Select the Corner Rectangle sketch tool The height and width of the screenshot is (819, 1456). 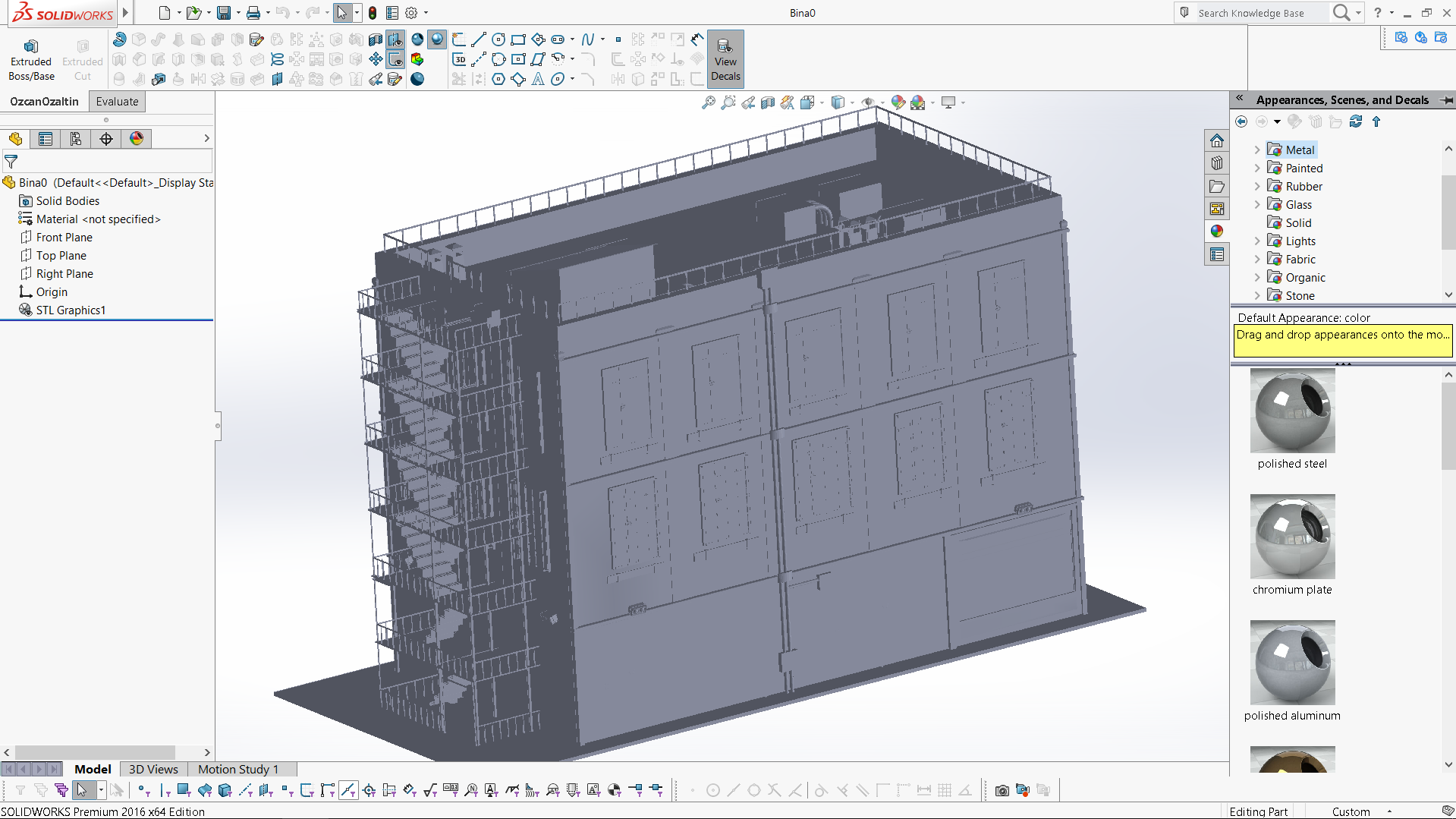click(x=518, y=39)
